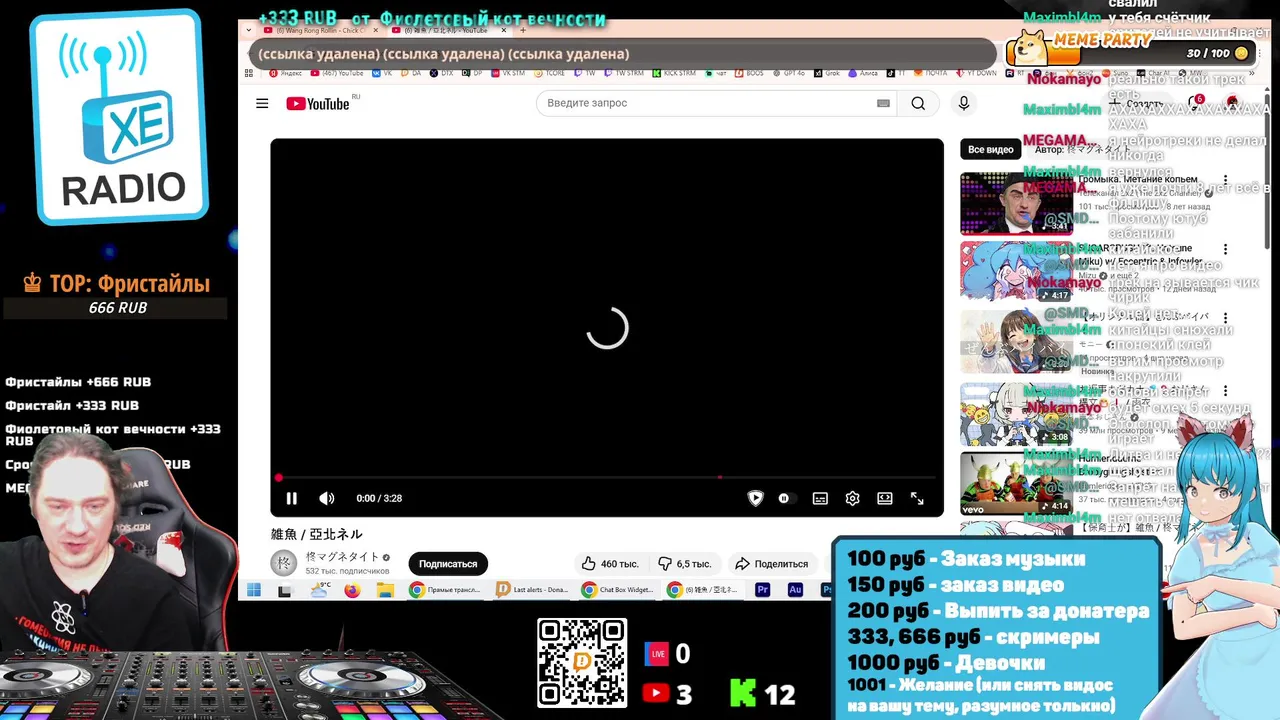Image resolution: width=1280 pixels, height=720 pixels.
Task: Dislike the video showing 6,5 тыс.
Action: click(685, 564)
